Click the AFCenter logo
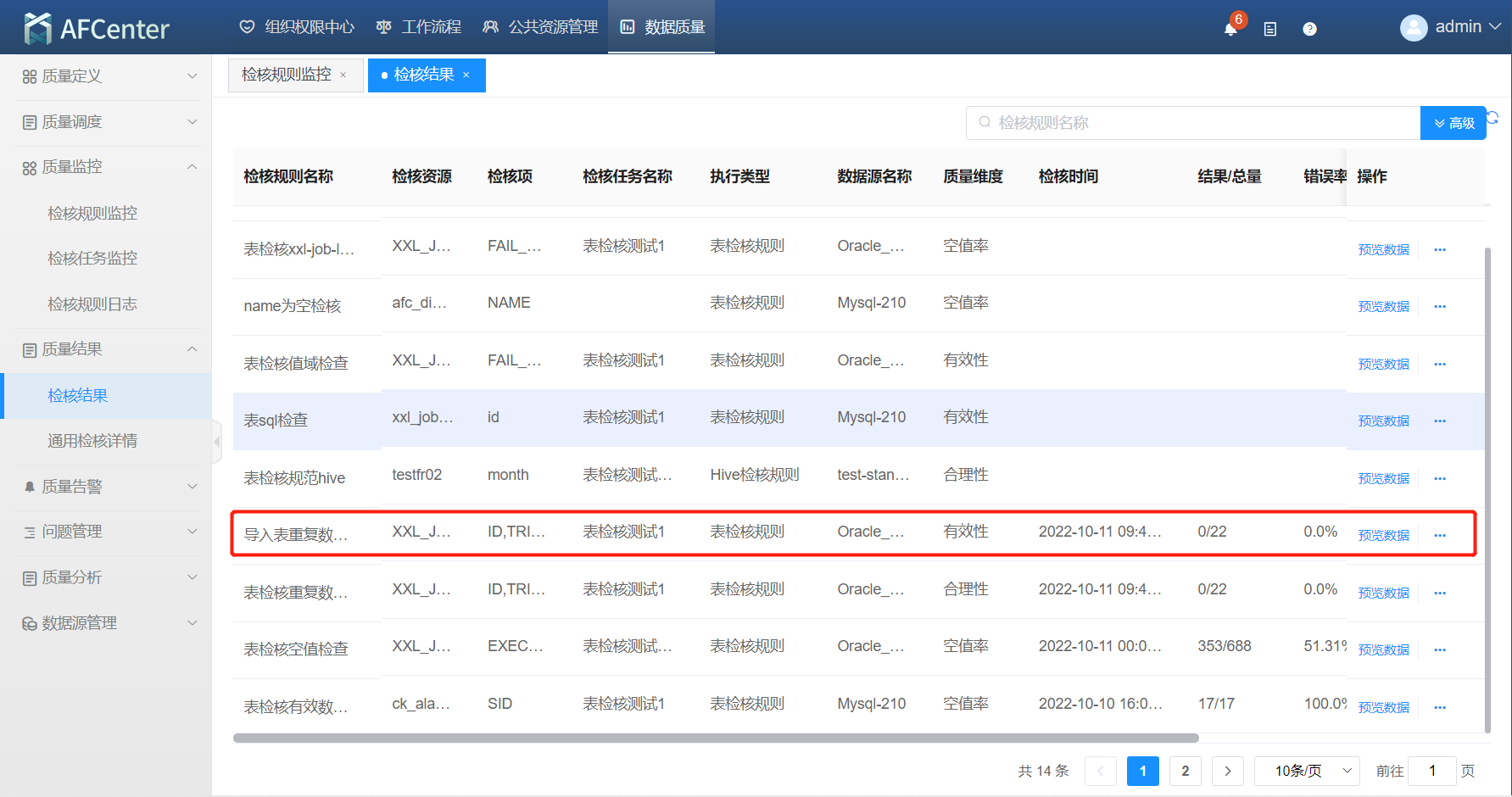 click(x=97, y=29)
